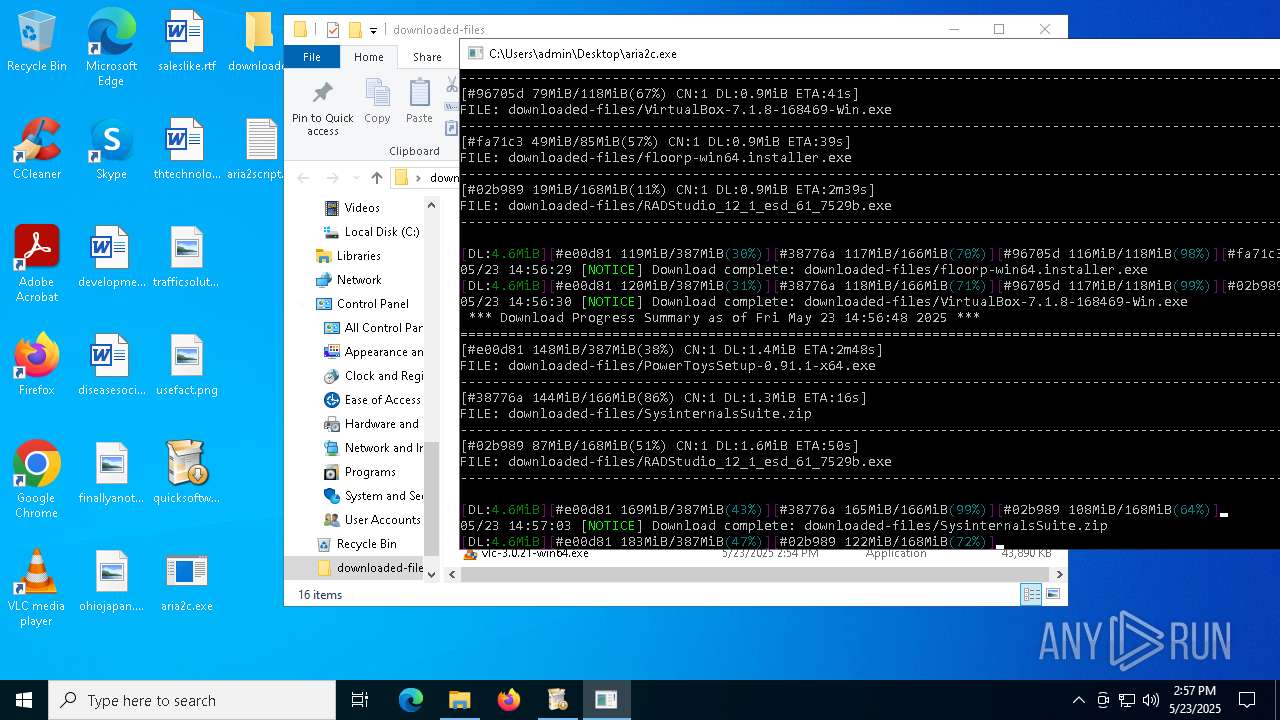
Task: Select Clock and Region tree item
Action: 373,376
